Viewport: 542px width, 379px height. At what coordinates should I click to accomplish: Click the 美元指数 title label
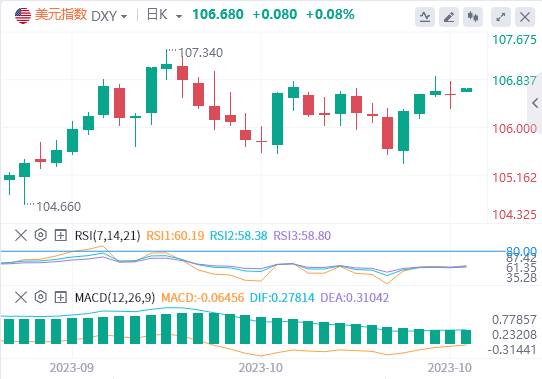click(x=61, y=15)
